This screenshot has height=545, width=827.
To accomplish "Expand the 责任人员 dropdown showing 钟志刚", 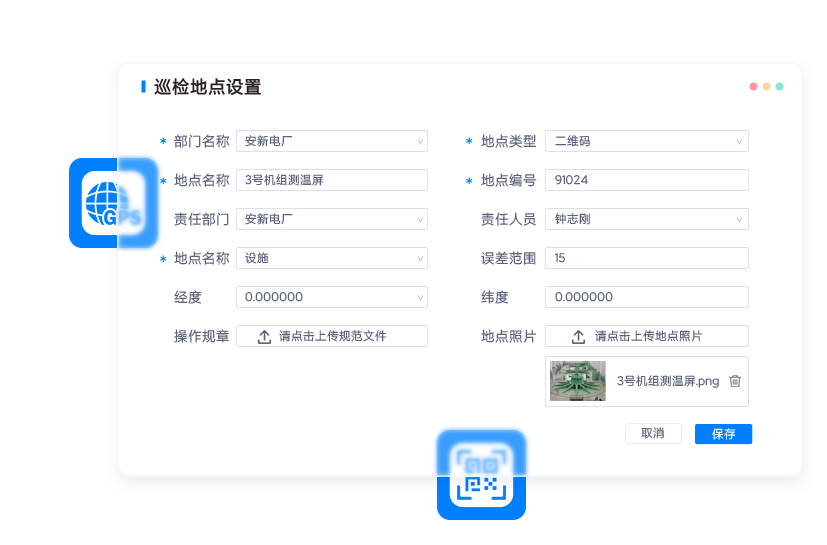I will pos(646,219).
